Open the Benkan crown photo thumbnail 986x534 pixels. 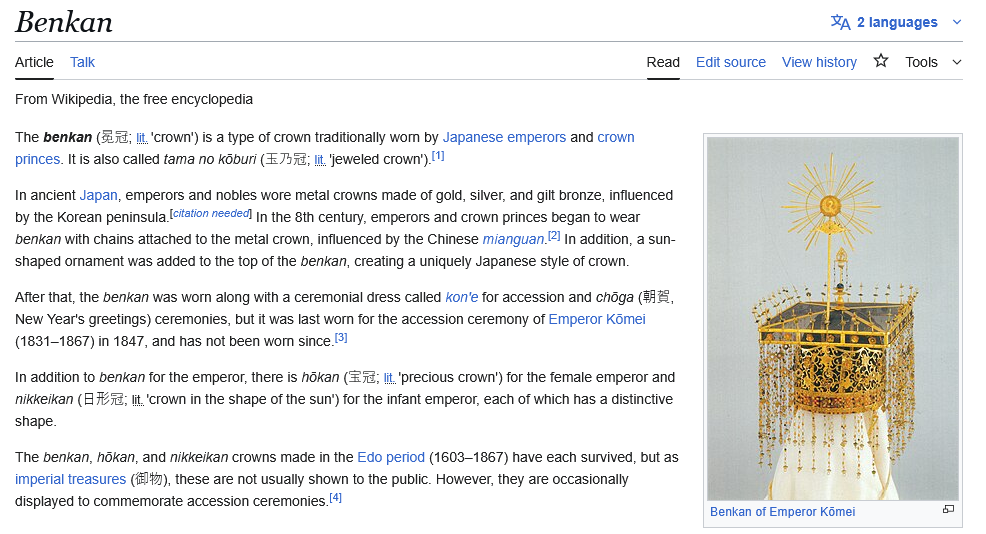coord(833,318)
